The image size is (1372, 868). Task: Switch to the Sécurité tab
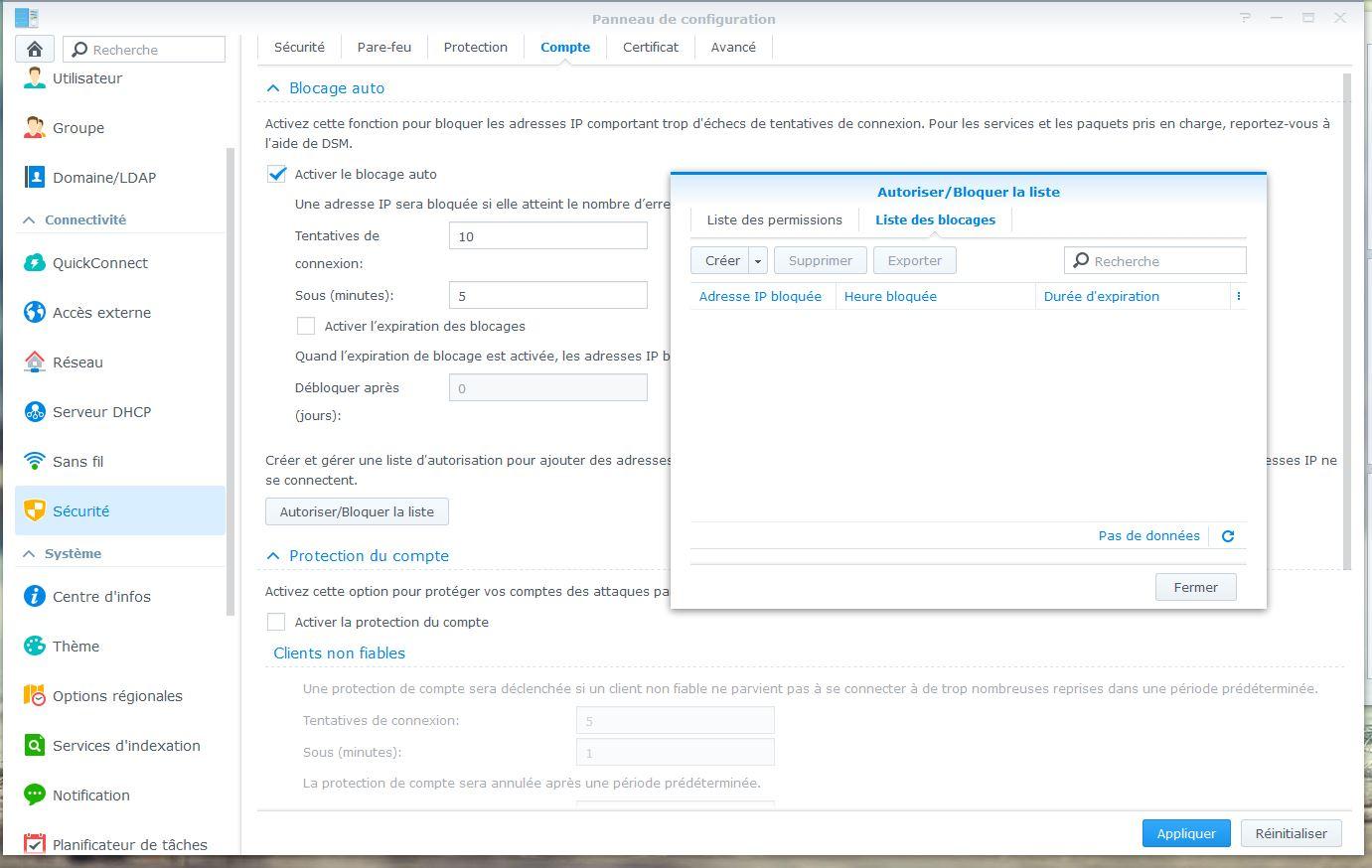coord(299,47)
